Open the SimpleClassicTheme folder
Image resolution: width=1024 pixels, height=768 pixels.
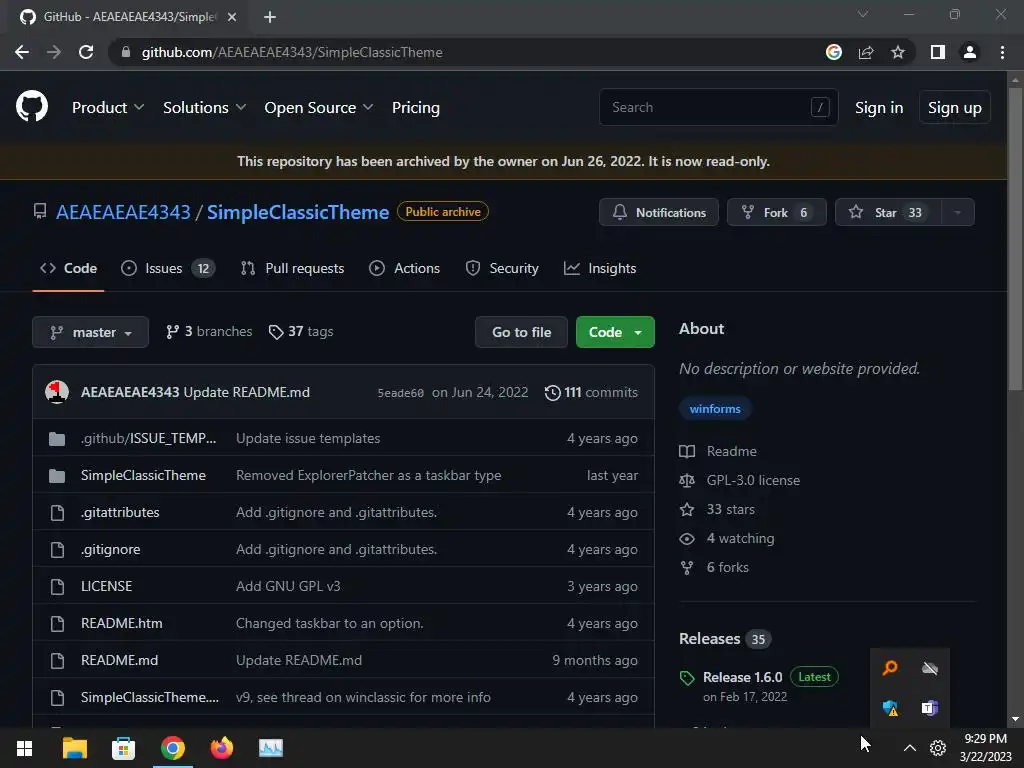[143, 475]
